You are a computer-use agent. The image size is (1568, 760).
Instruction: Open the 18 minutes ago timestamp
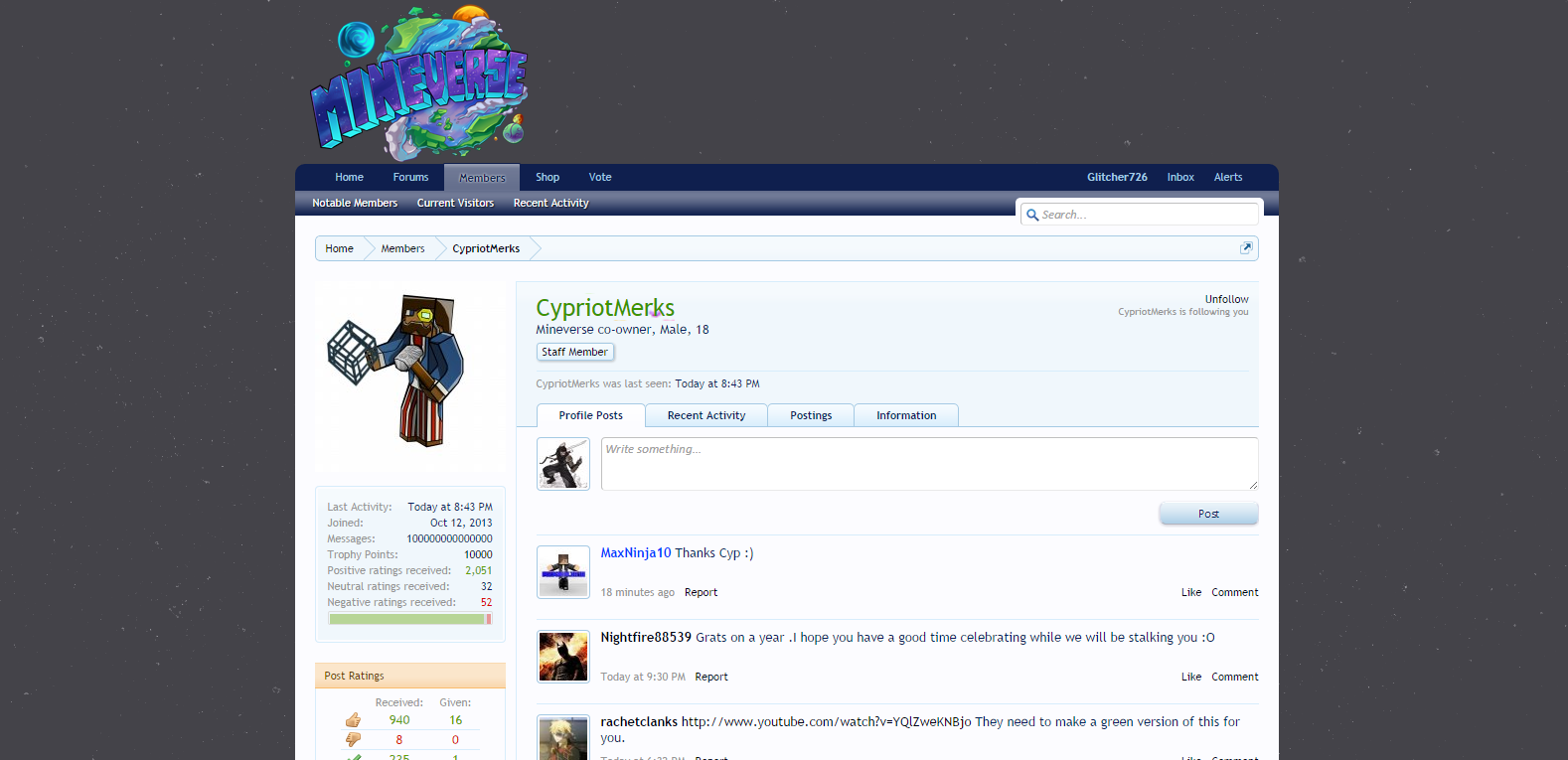638,592
